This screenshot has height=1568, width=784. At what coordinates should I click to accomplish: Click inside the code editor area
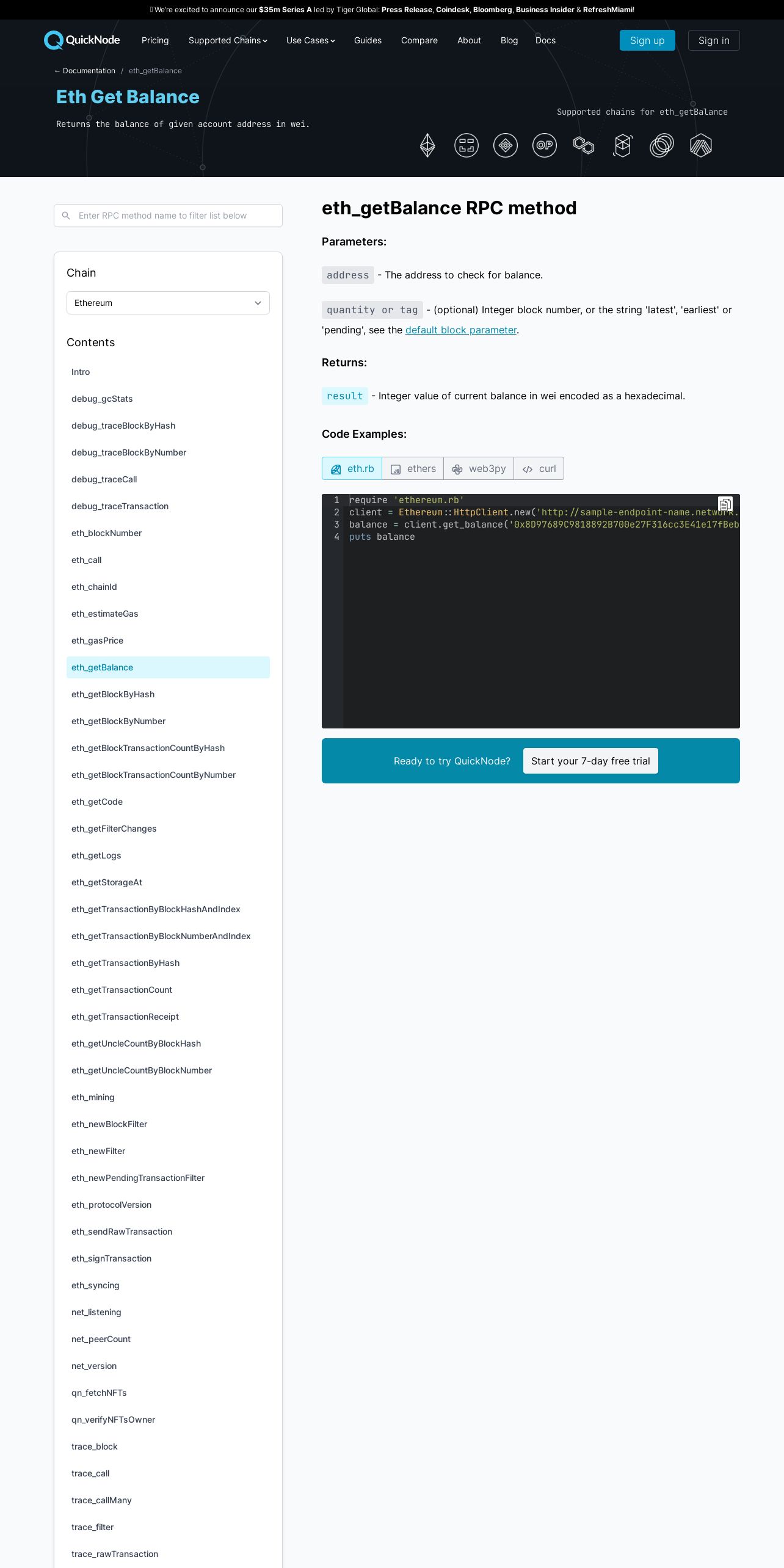531,611
